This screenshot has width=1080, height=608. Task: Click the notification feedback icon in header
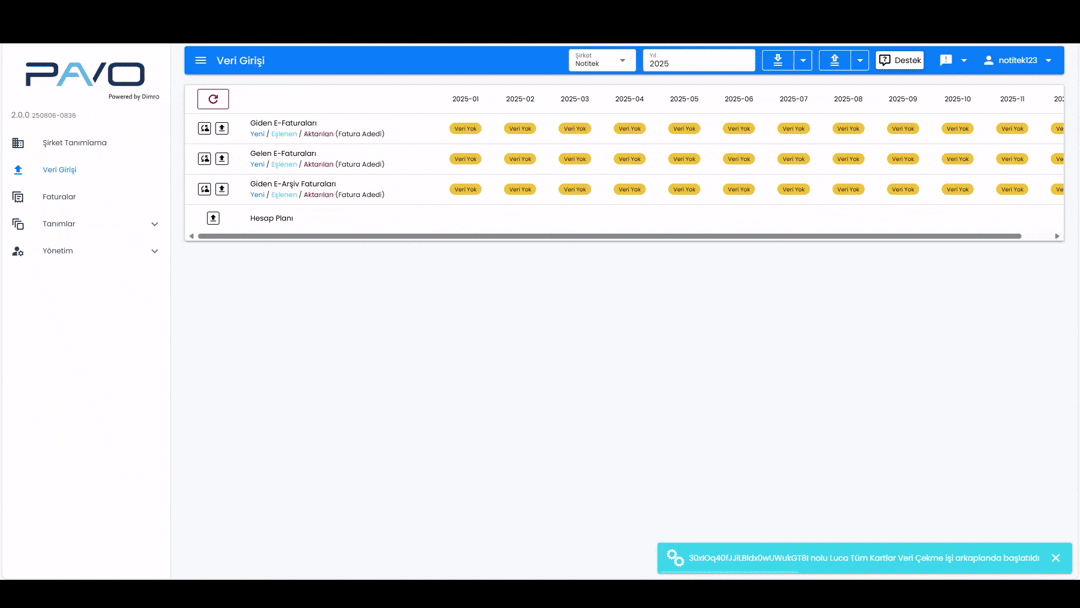[x=946, y=60]
